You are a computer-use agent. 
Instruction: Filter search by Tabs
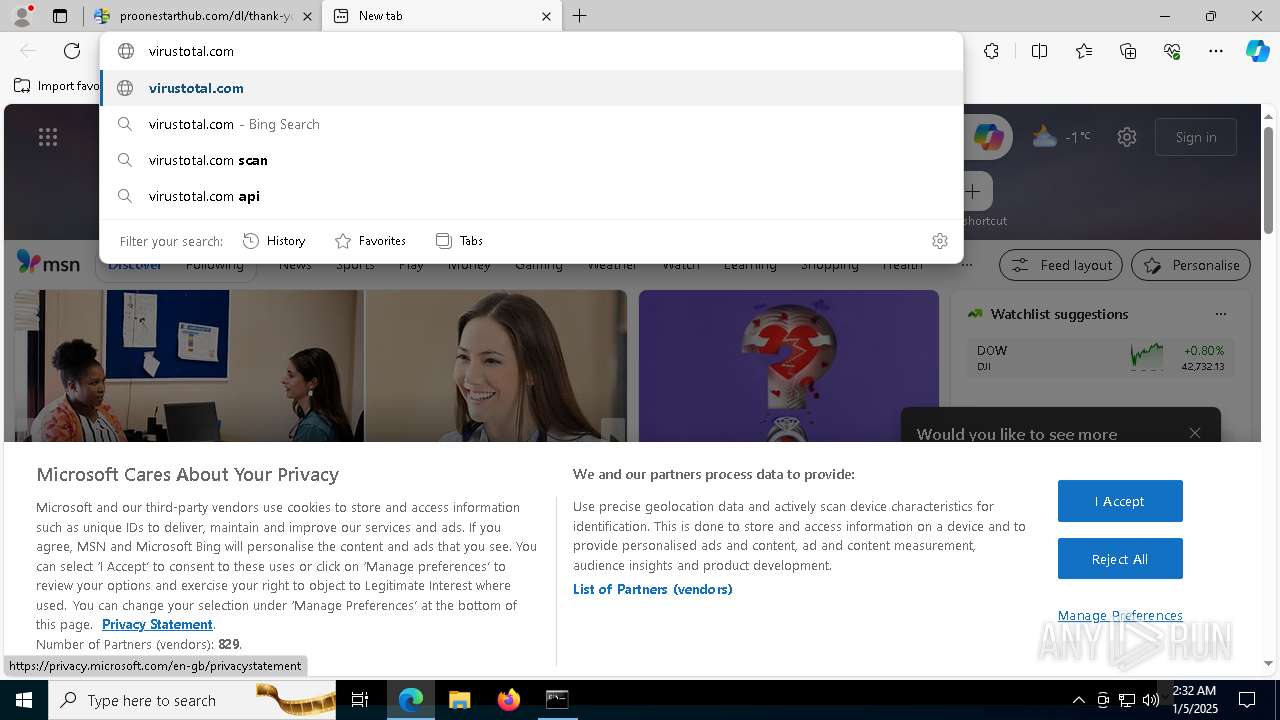[x=459, y=241]
